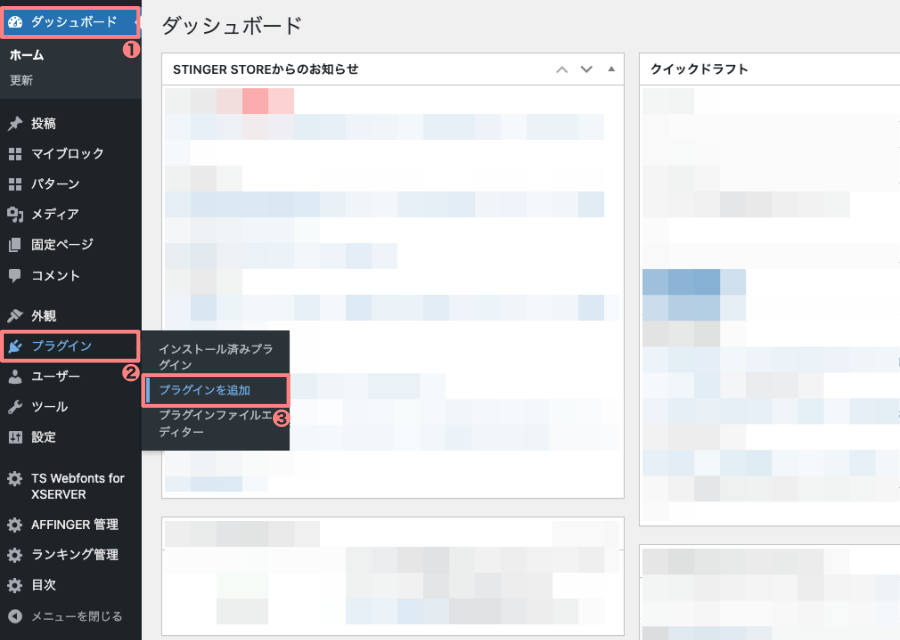This screenshot has width=900, height=640.
Task: Open the ダッシュボード menu
Action: pyautogui.click(x=70, y=22)
